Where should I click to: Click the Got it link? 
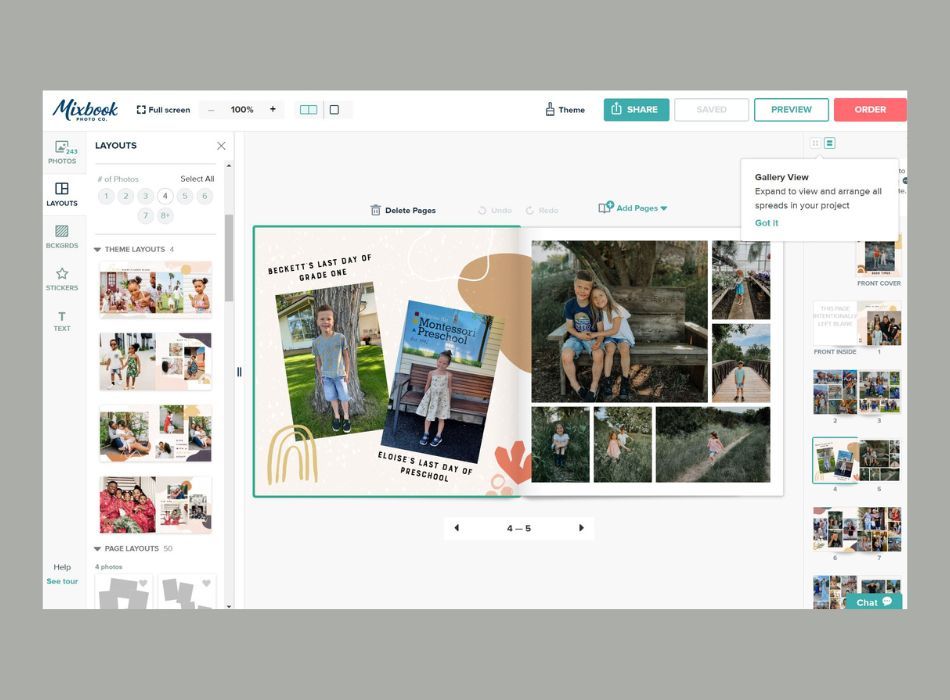[x=766, y=223]
